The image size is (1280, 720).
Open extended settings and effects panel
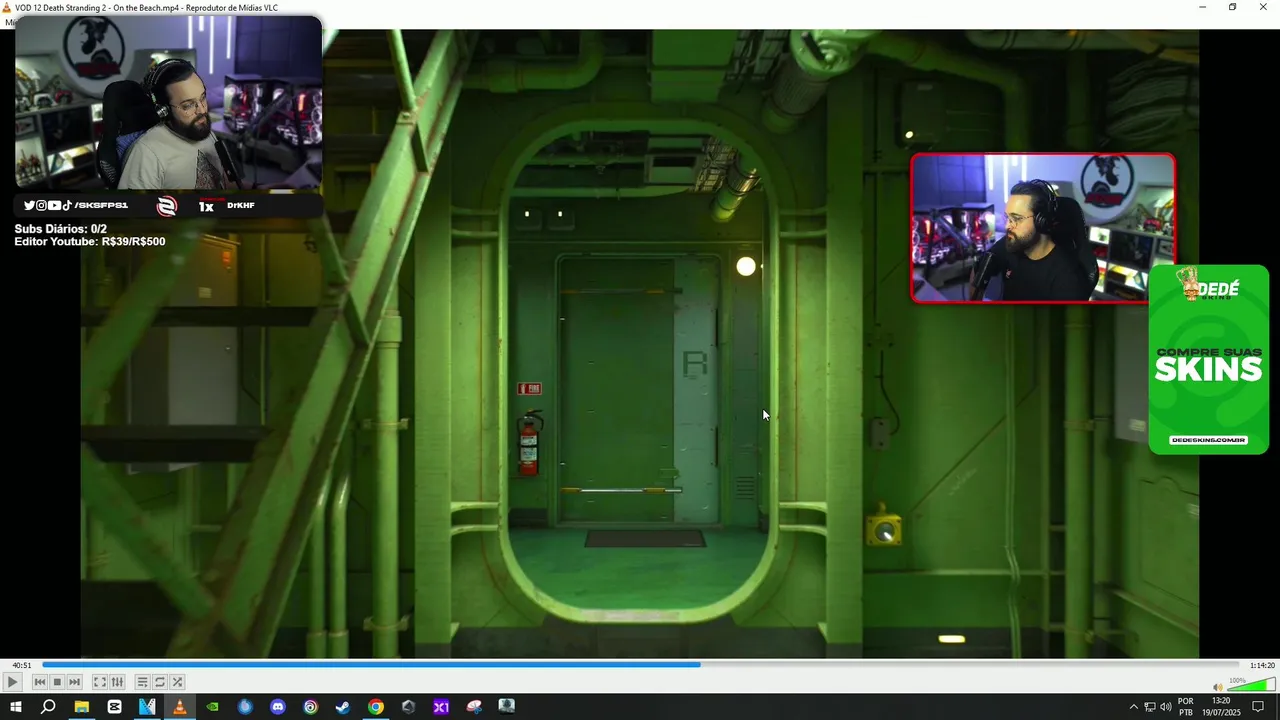click(117, 682)
